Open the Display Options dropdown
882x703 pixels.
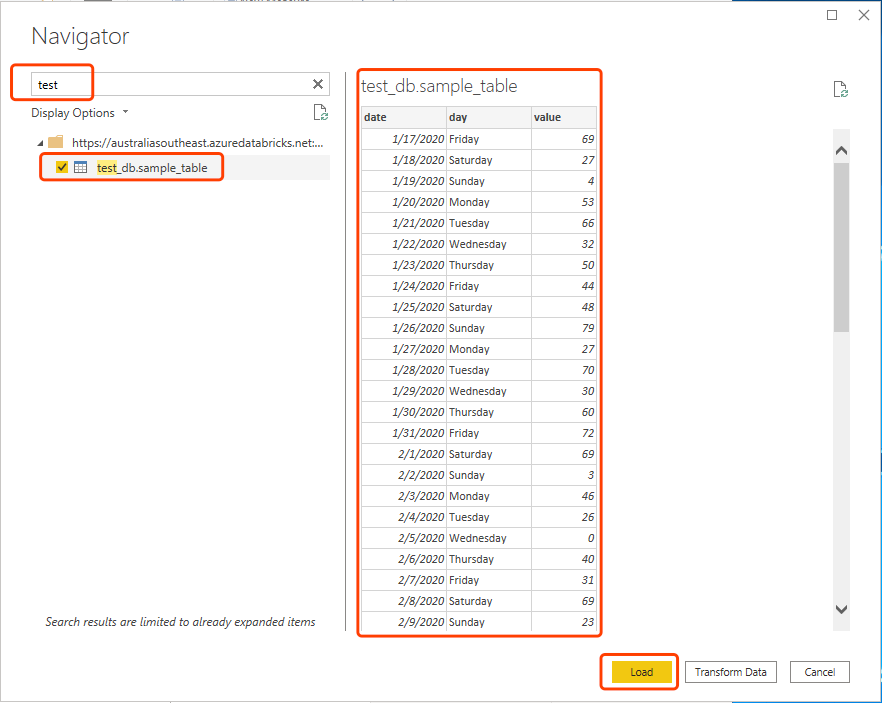pyautogui.click(x=80, y=113)
